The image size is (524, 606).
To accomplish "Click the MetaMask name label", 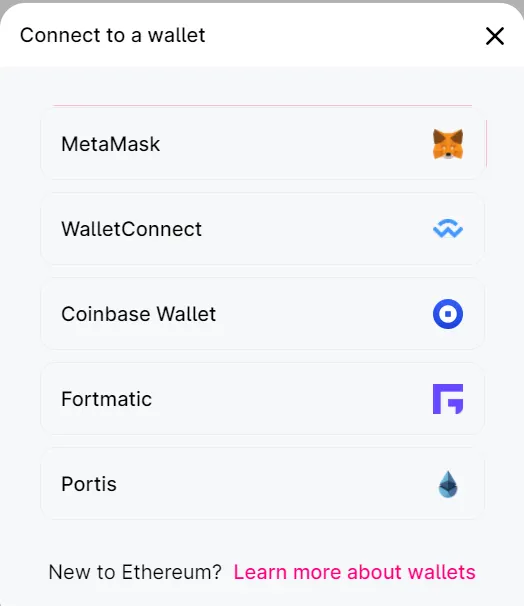I will 111,144.
